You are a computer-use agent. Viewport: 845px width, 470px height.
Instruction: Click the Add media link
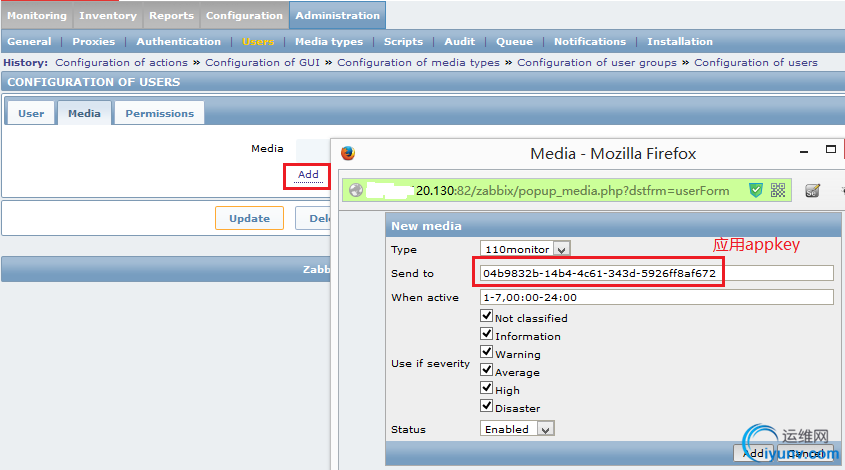[x=308, y=175]
